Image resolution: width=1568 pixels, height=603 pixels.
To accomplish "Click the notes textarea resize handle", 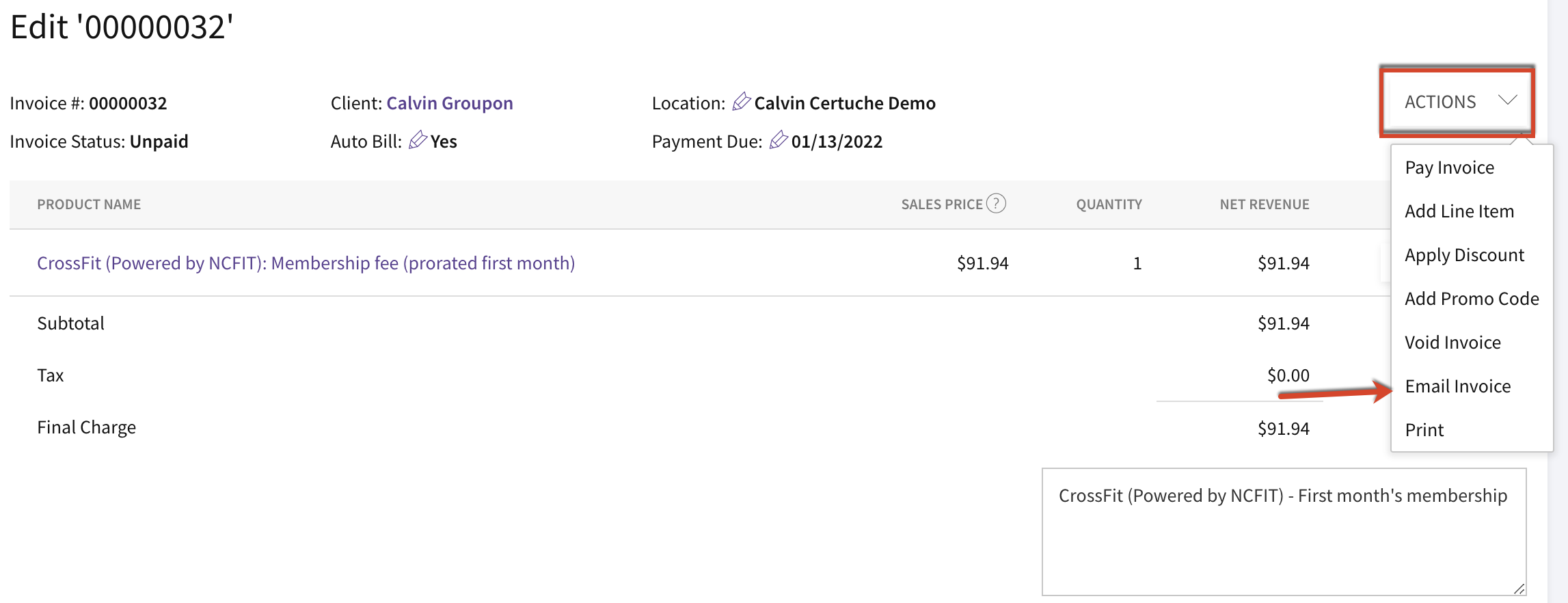I will click(x=1519, y=589).
